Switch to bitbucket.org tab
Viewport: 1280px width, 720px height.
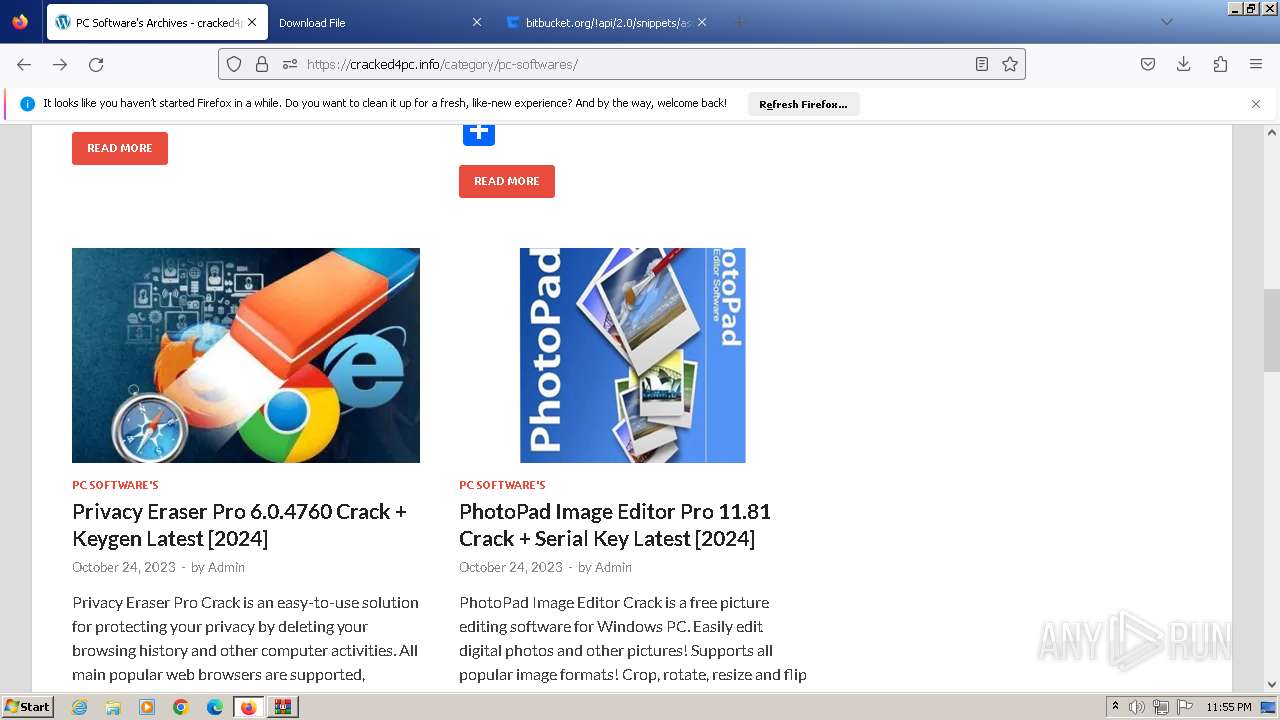[607, 22]
